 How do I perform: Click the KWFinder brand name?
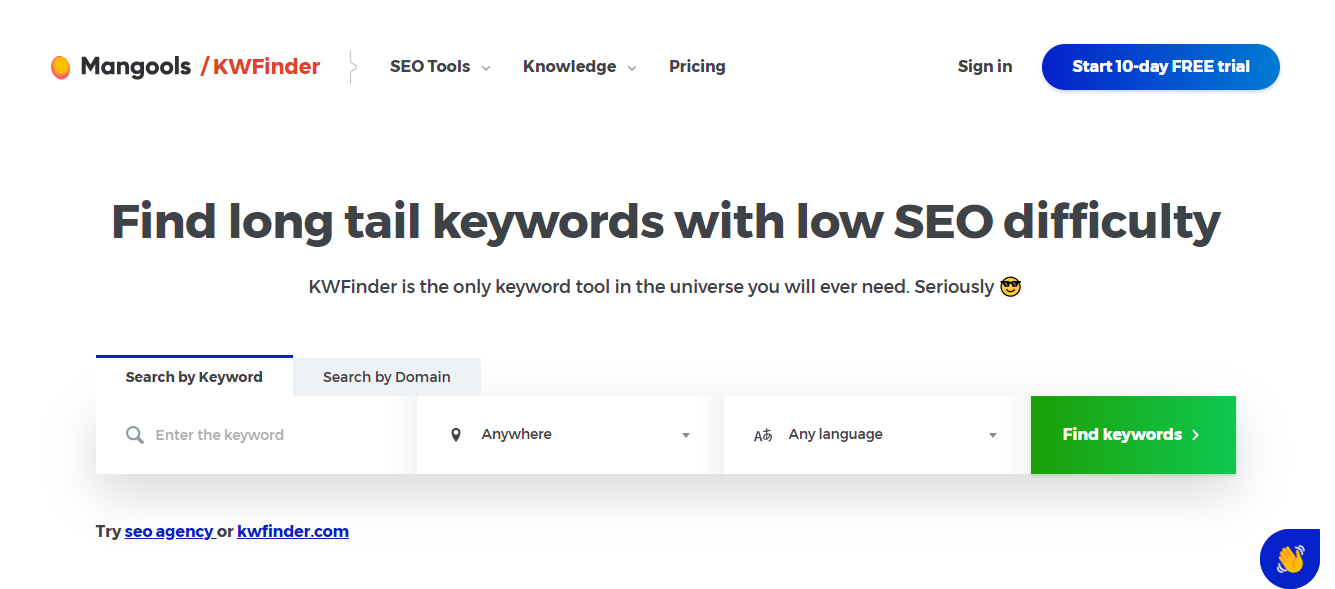[266, 67]
